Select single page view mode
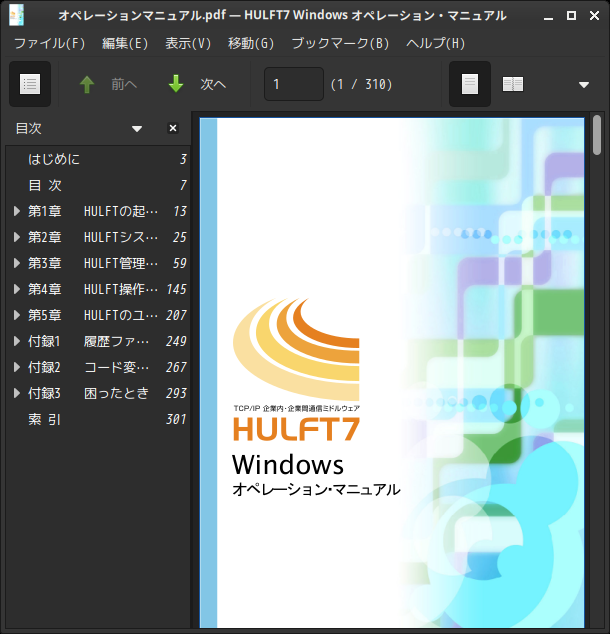610x634 pixels. pyautogui.click(x=470, y=84)
